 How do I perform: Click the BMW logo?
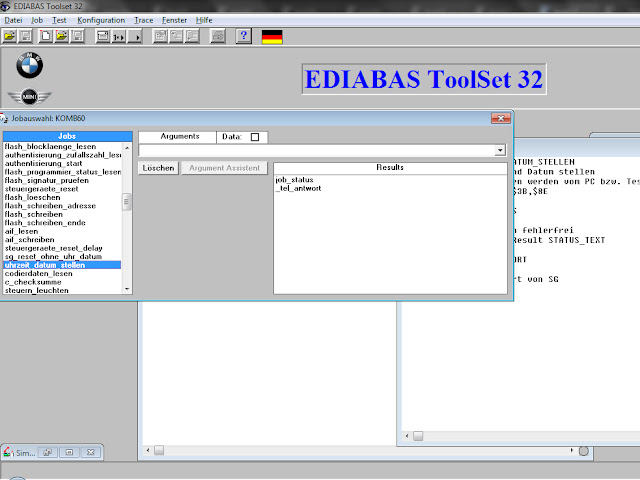pos(30,65)
